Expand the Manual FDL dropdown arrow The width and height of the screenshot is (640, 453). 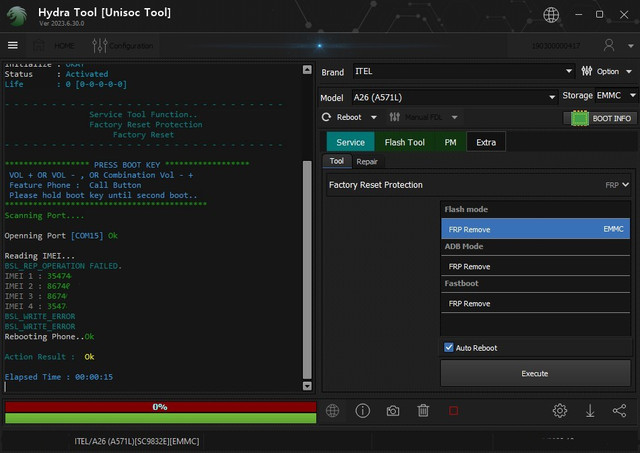pos(454,118)
